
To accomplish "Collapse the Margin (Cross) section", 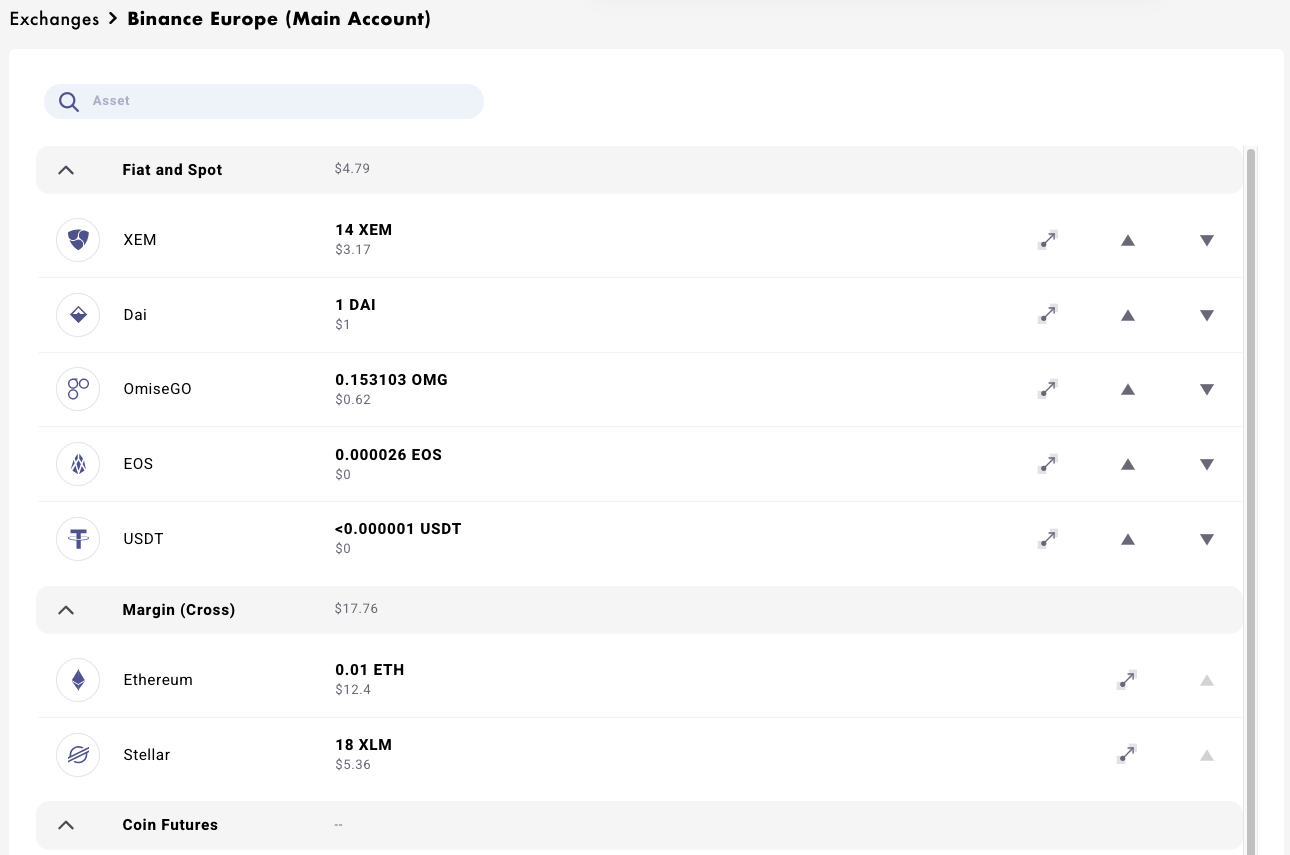I will click(x=66, y=610).
